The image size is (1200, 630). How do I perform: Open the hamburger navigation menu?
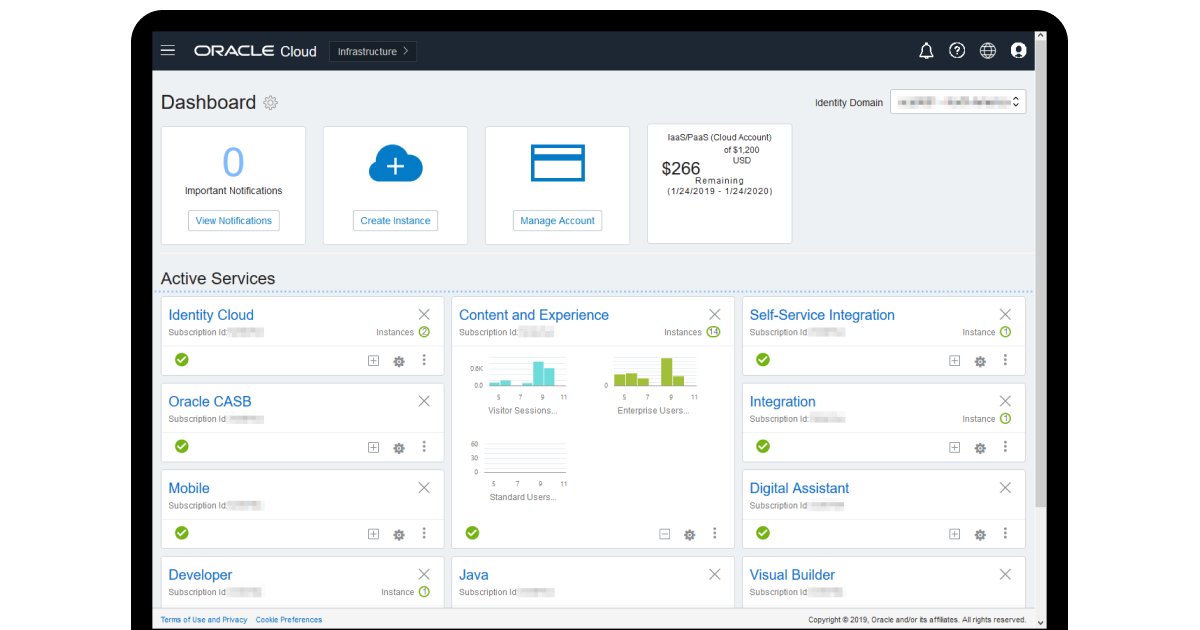167,49
